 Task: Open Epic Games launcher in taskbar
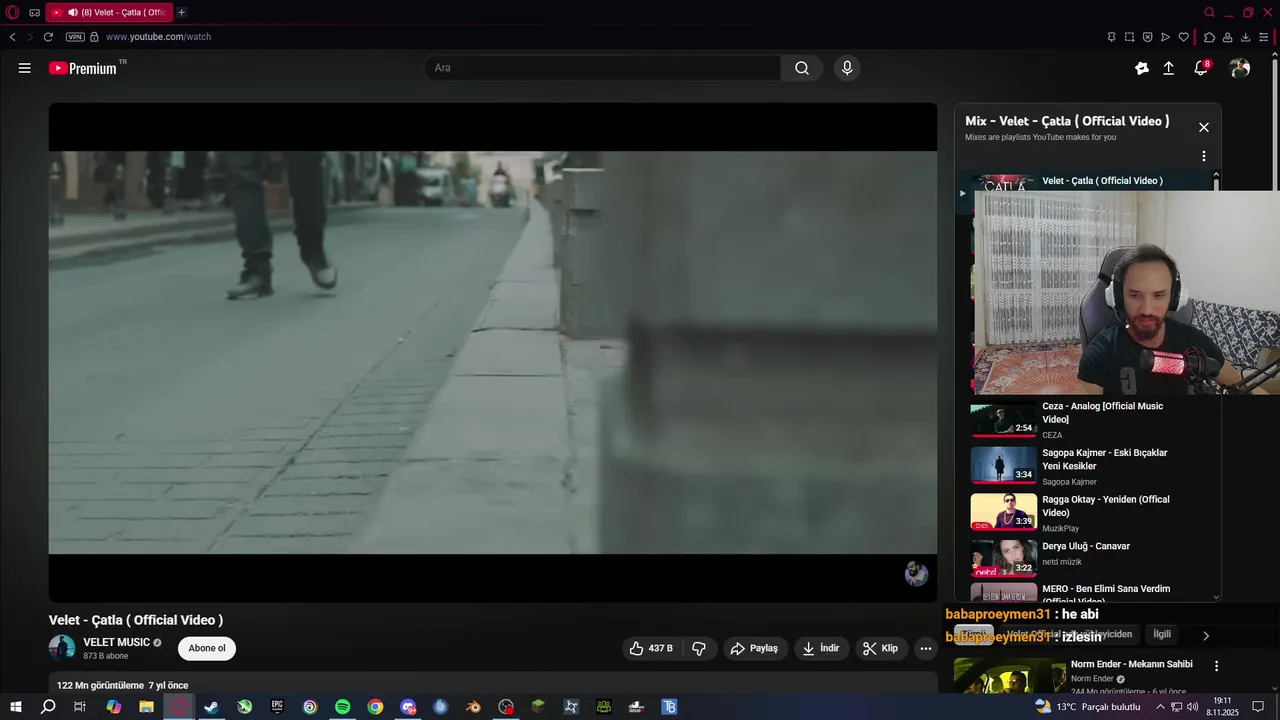(x=277, y=707)
